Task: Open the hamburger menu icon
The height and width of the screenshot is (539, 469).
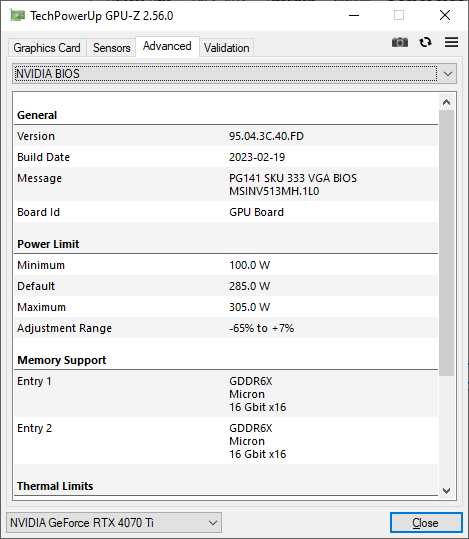Action: click(451, 42)
